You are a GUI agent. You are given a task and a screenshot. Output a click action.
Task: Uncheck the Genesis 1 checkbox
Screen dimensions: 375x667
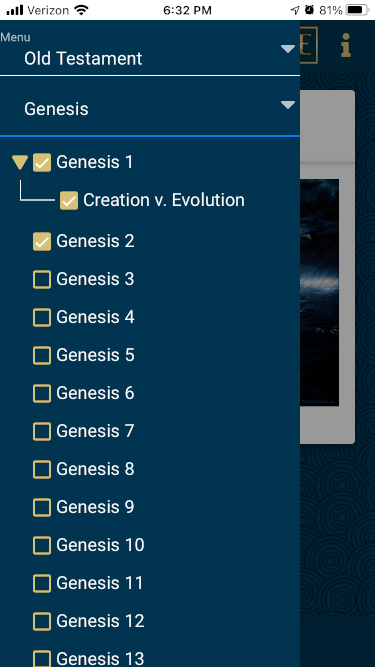[42, 162]
